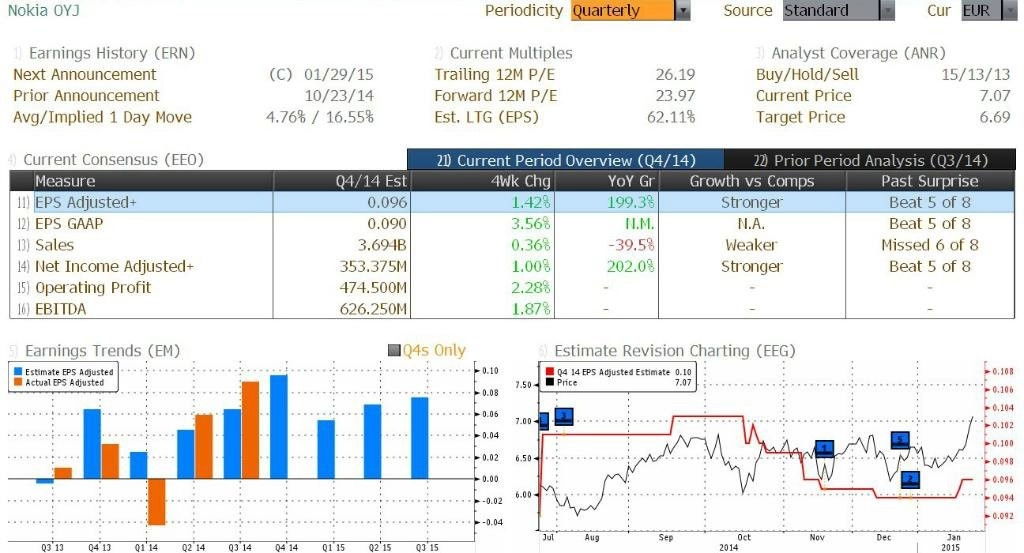Click the Target Price value 6.69
The height and width of the screenshot is (553, 1024).
995,118
